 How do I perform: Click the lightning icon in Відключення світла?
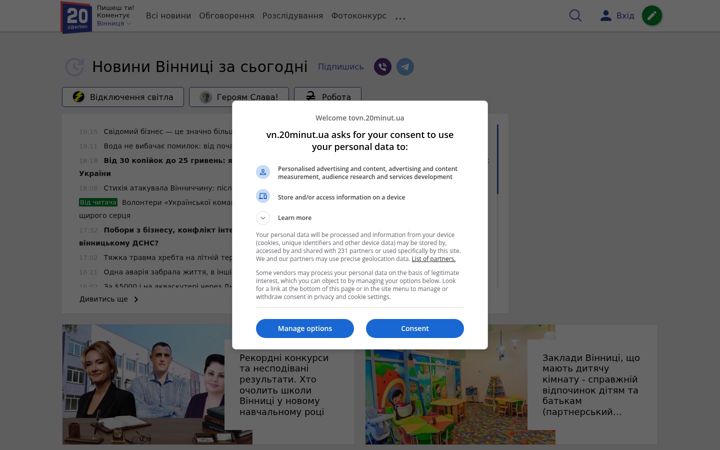79,97
